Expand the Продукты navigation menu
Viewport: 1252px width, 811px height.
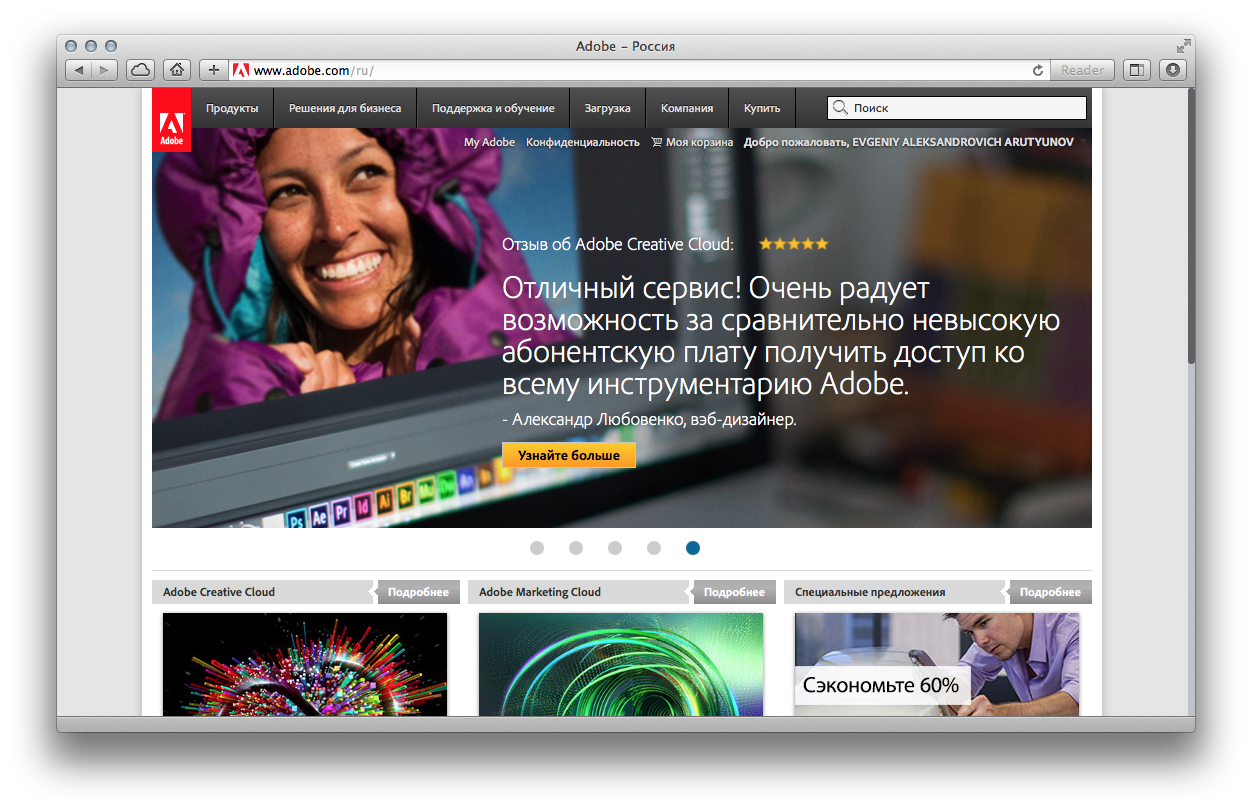click(232, 108)
